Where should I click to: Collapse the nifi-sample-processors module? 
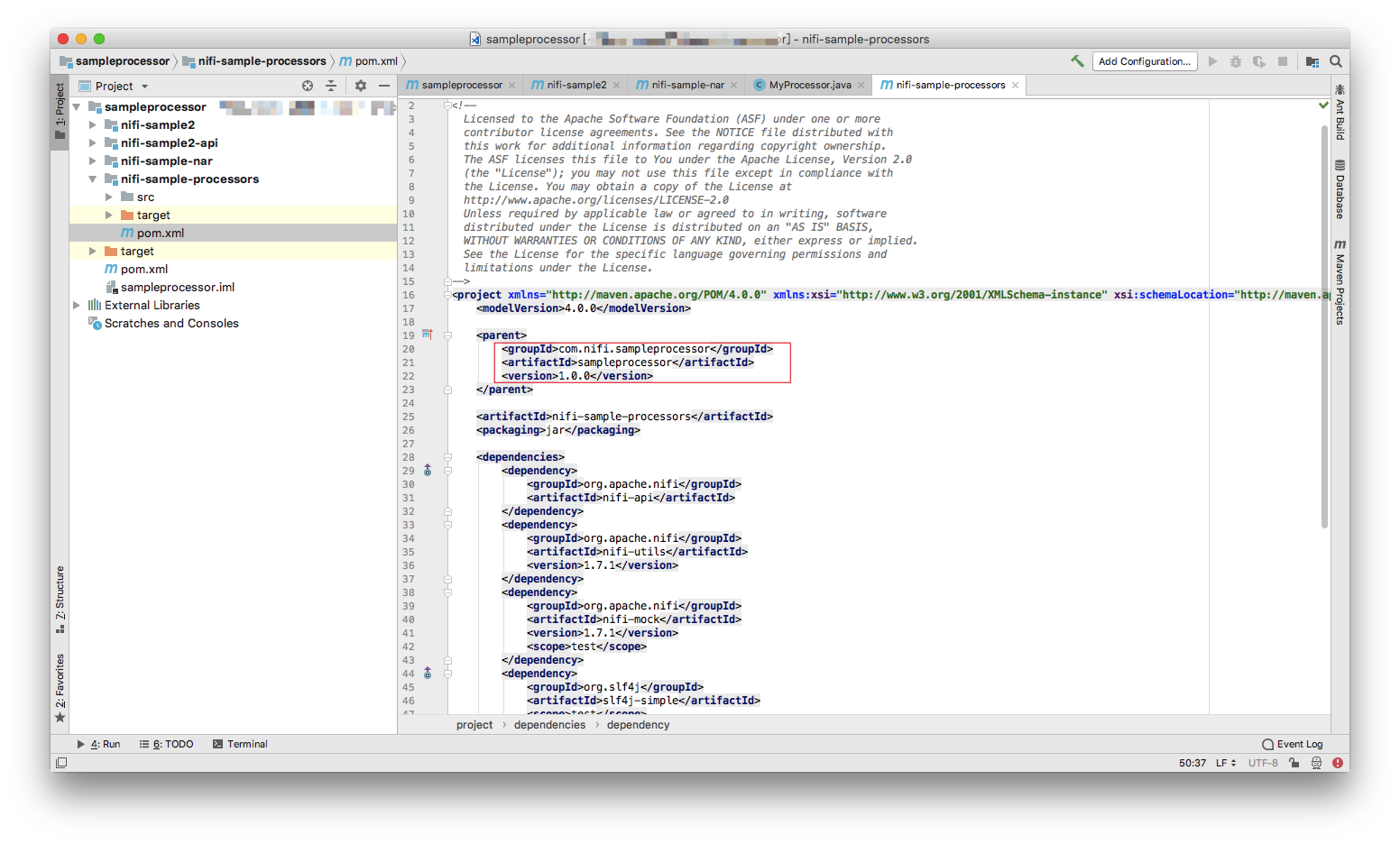[x=92, y=179]
